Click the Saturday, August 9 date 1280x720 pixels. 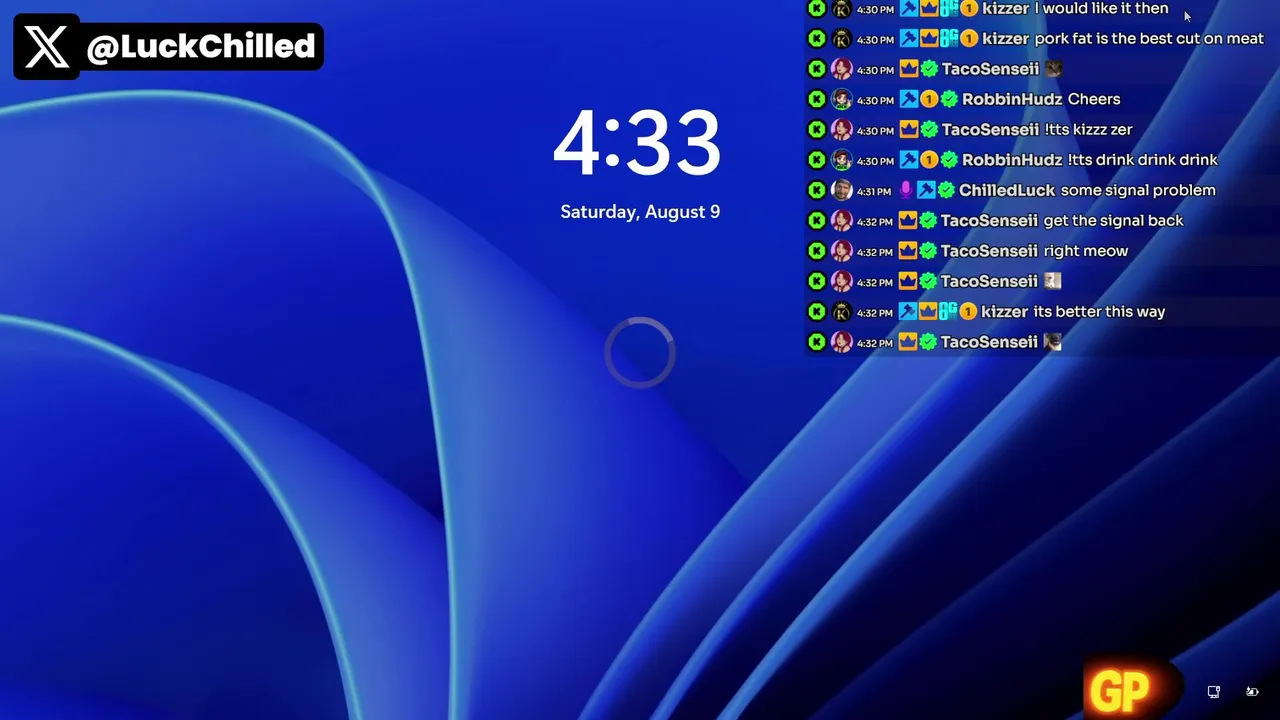pos(640,212)
